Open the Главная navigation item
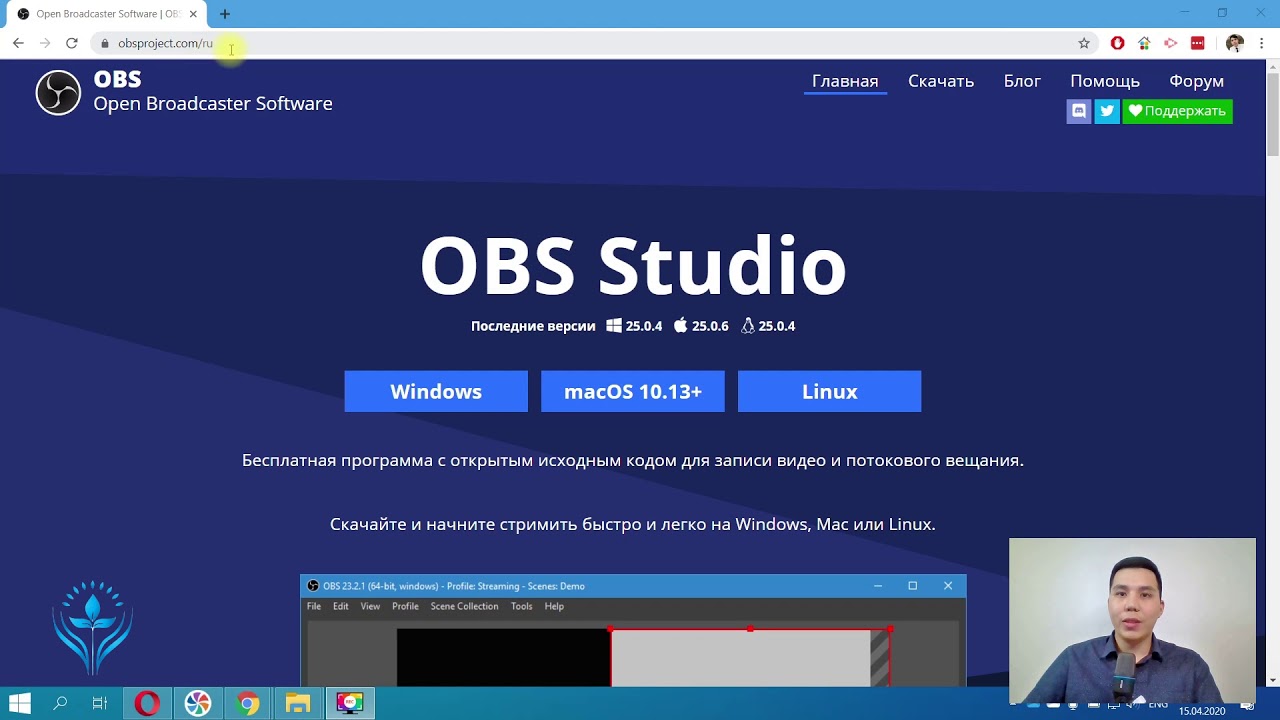 (845, 81)
